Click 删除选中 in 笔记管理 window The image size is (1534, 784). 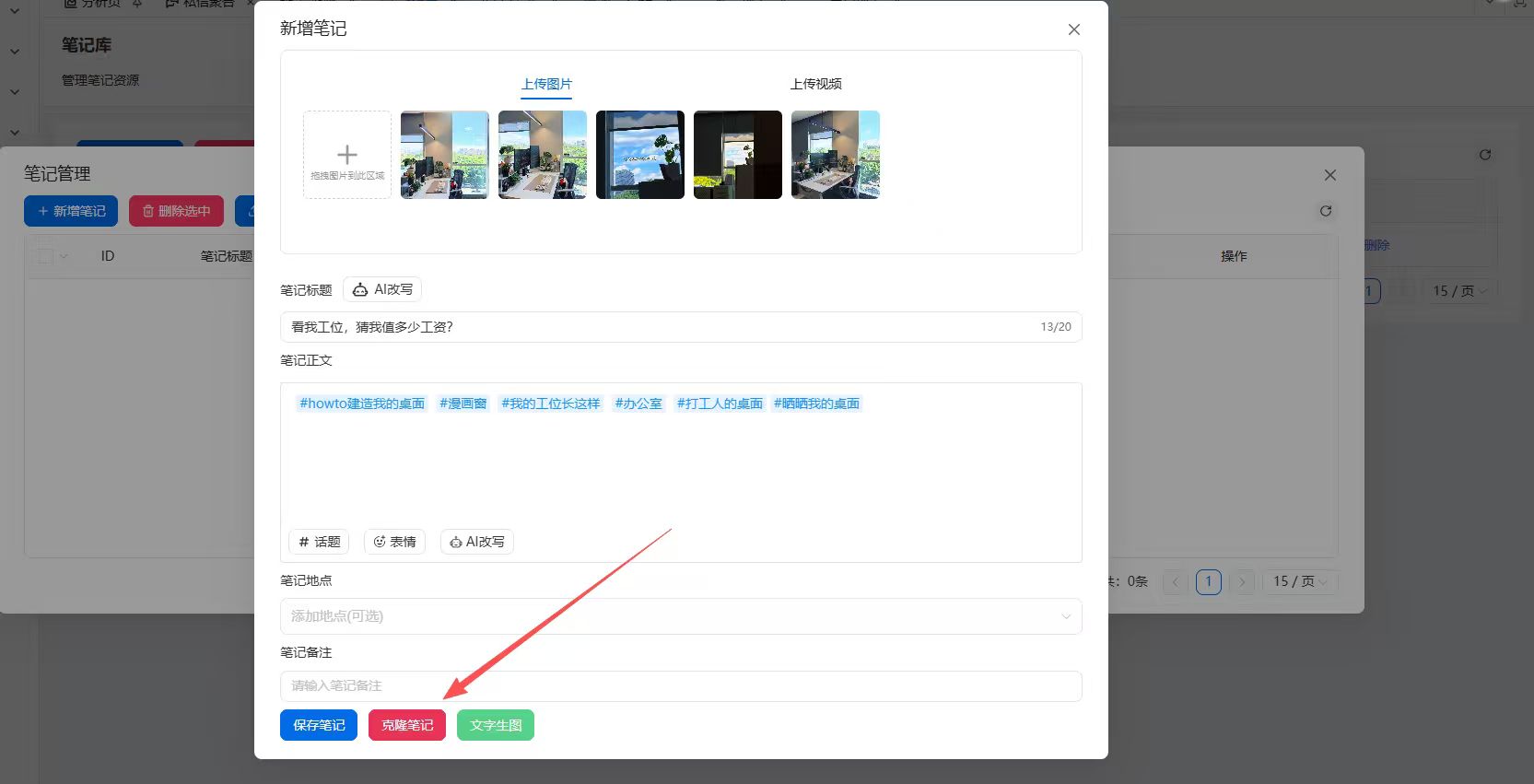[x=176, y=211]
